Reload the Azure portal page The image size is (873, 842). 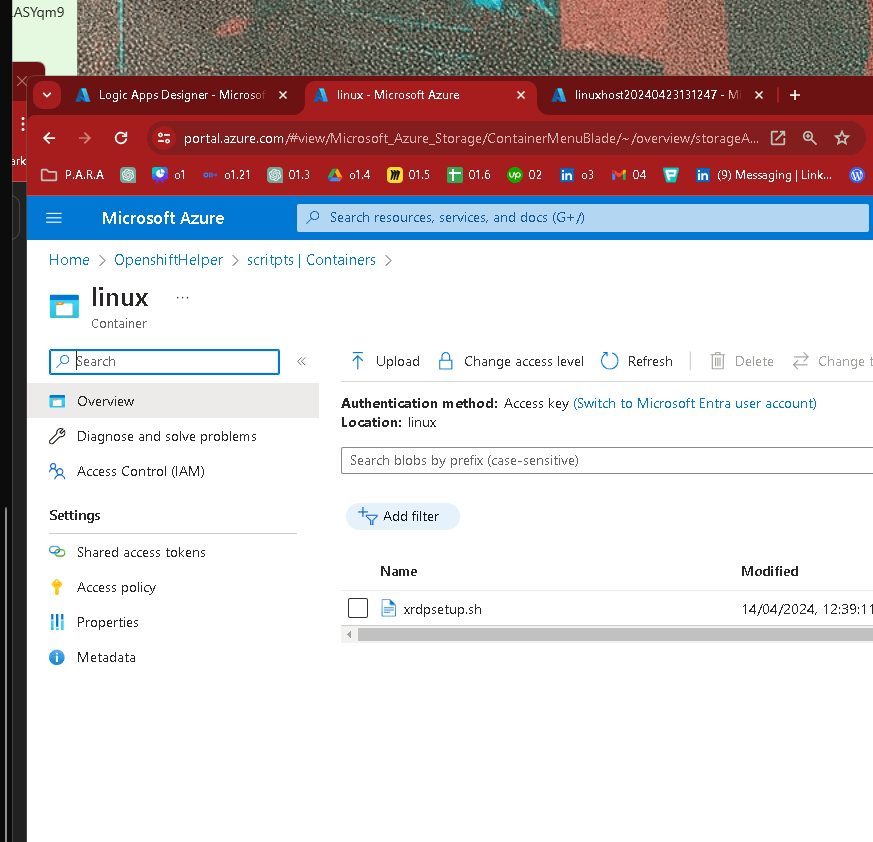click(x=121, y=138)
